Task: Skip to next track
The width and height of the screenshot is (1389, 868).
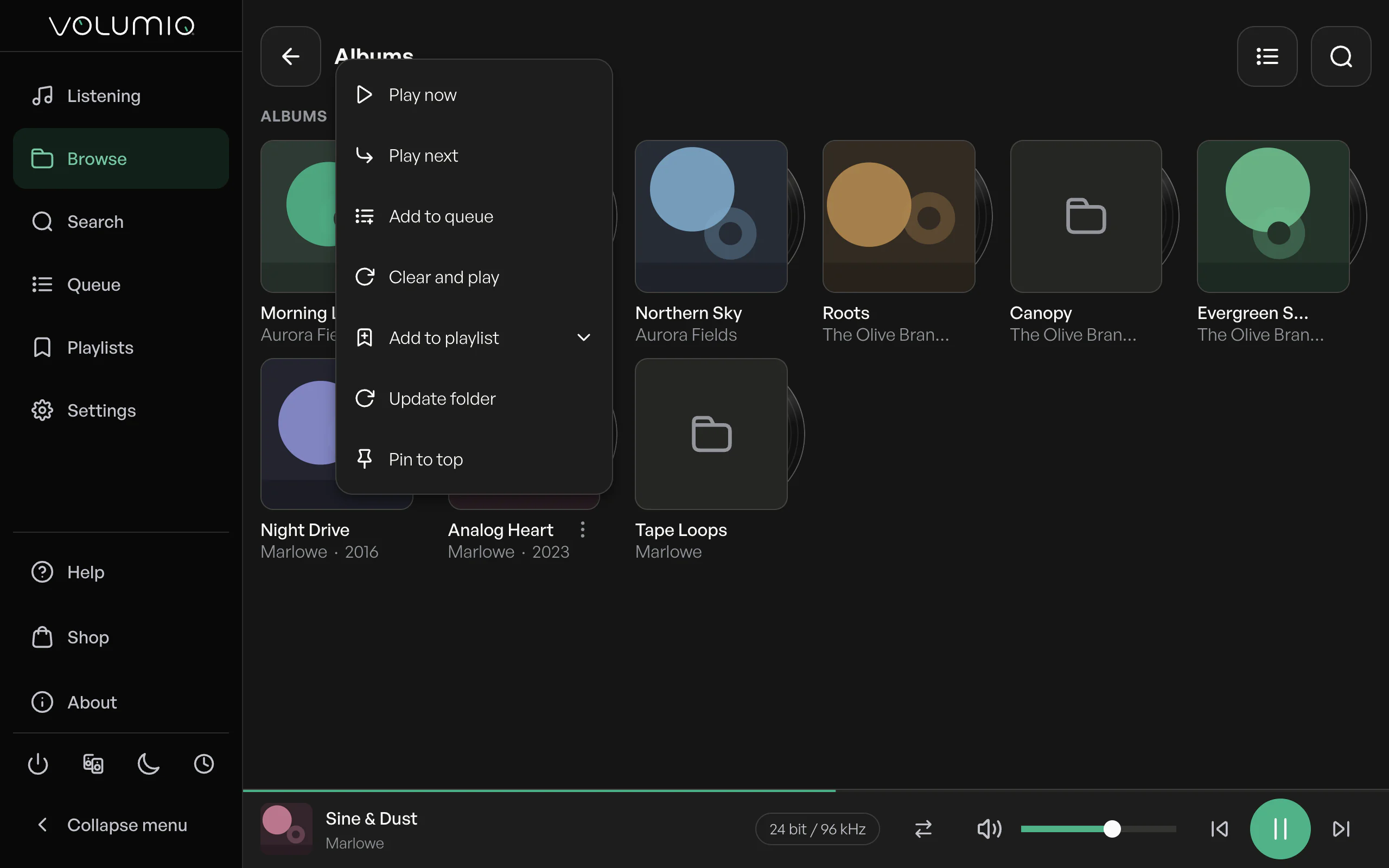Action: [1341, 828]
